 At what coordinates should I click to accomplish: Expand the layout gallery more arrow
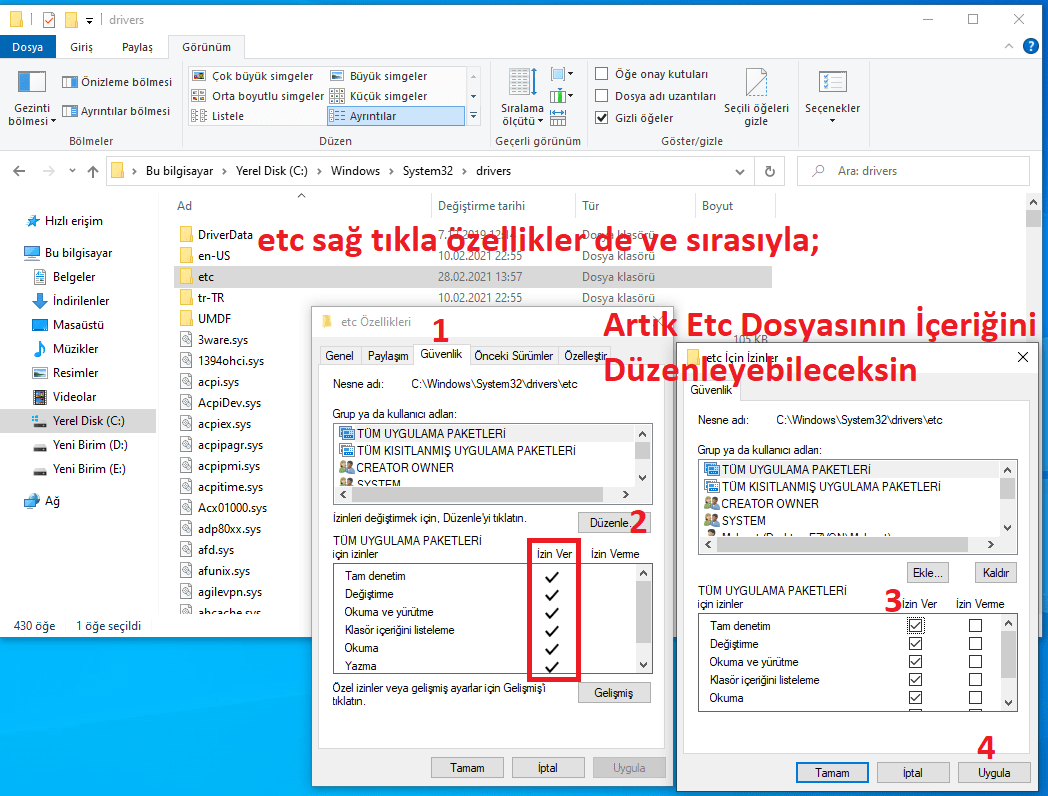(x=473, y=116)
